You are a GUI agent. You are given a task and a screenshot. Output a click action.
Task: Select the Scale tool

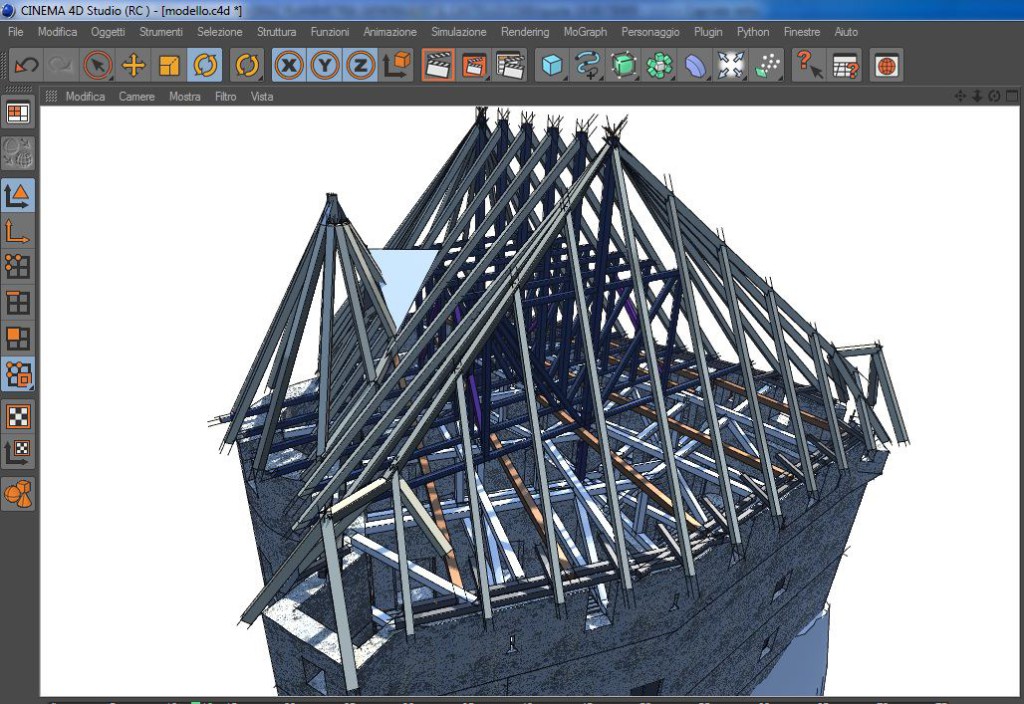pos(169,66)
